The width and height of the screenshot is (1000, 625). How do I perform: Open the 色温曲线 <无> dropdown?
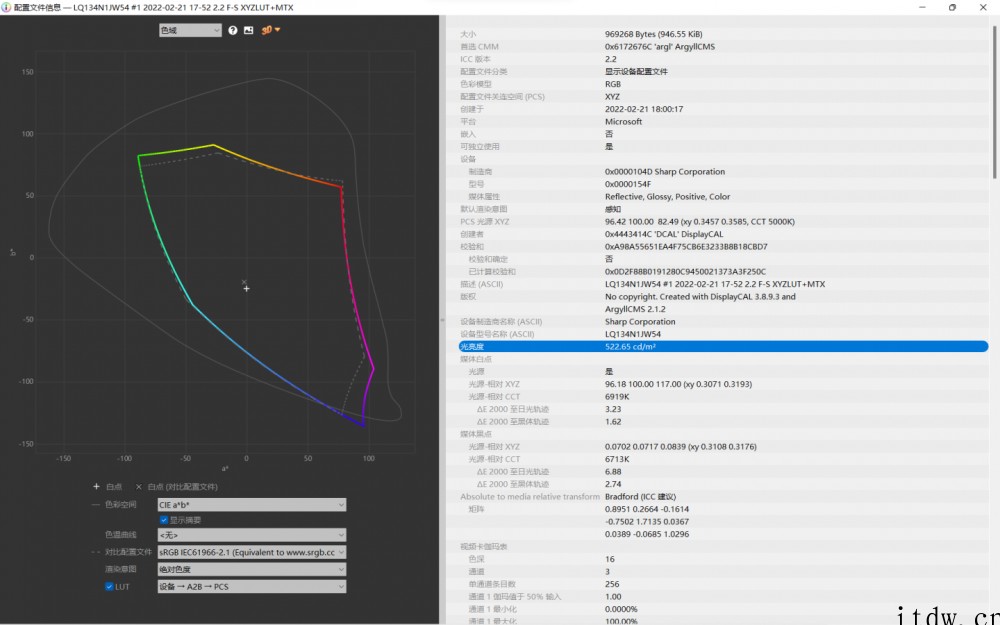pyautogui.click(x=252, y=535)
